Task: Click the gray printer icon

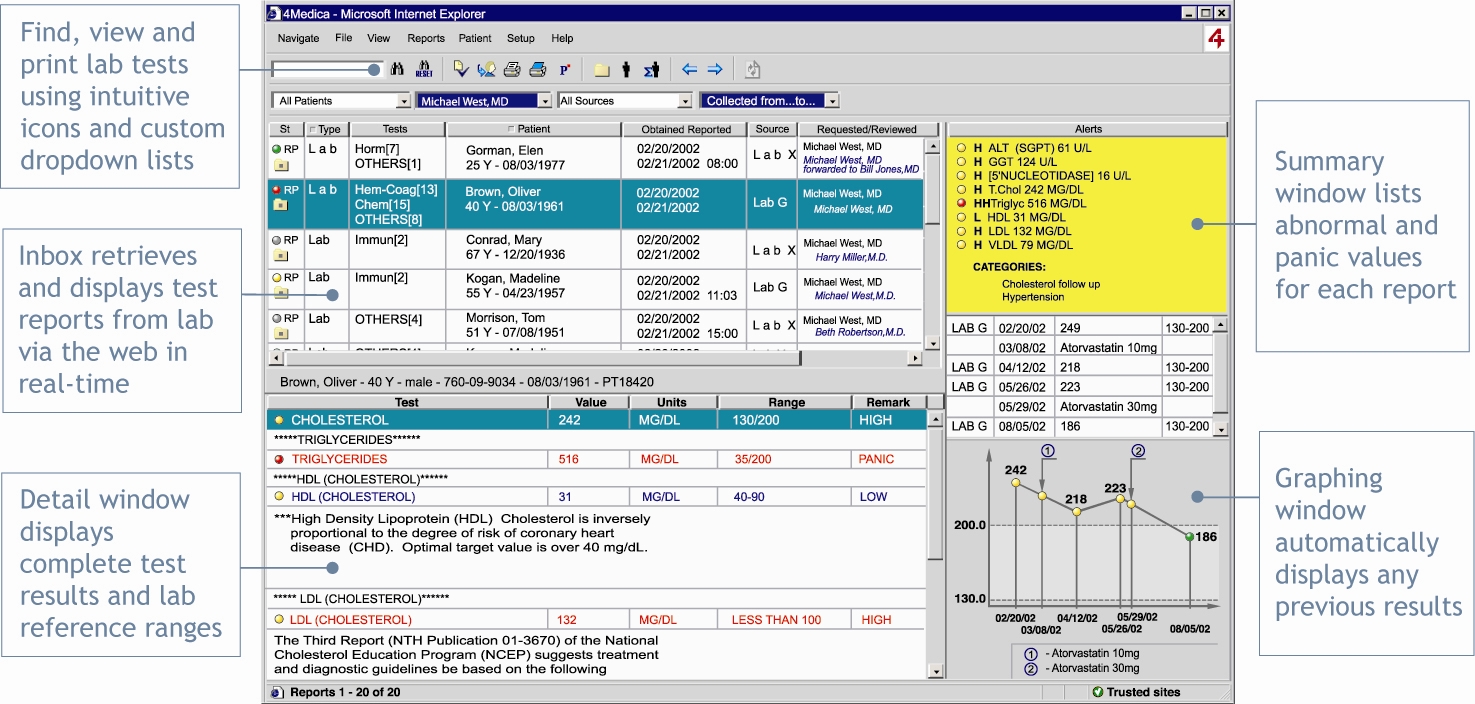Action: [512, 70]
